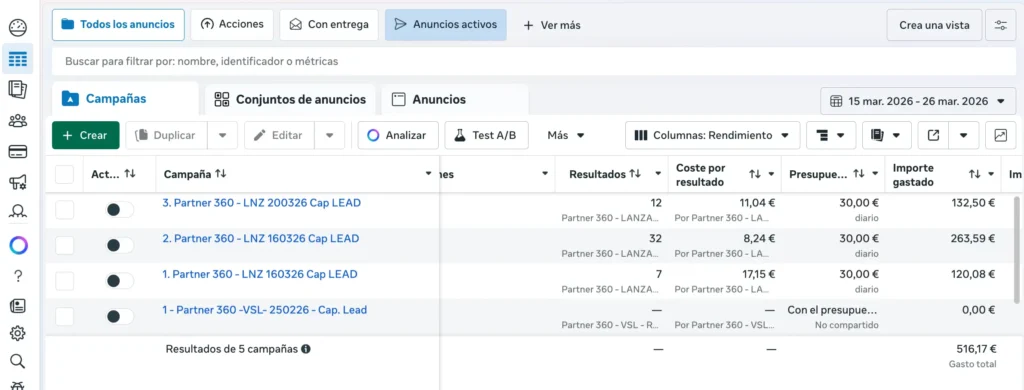Sort by Coste por resultado arrows
1024x390 pixels.
click(x=755, y=174)
